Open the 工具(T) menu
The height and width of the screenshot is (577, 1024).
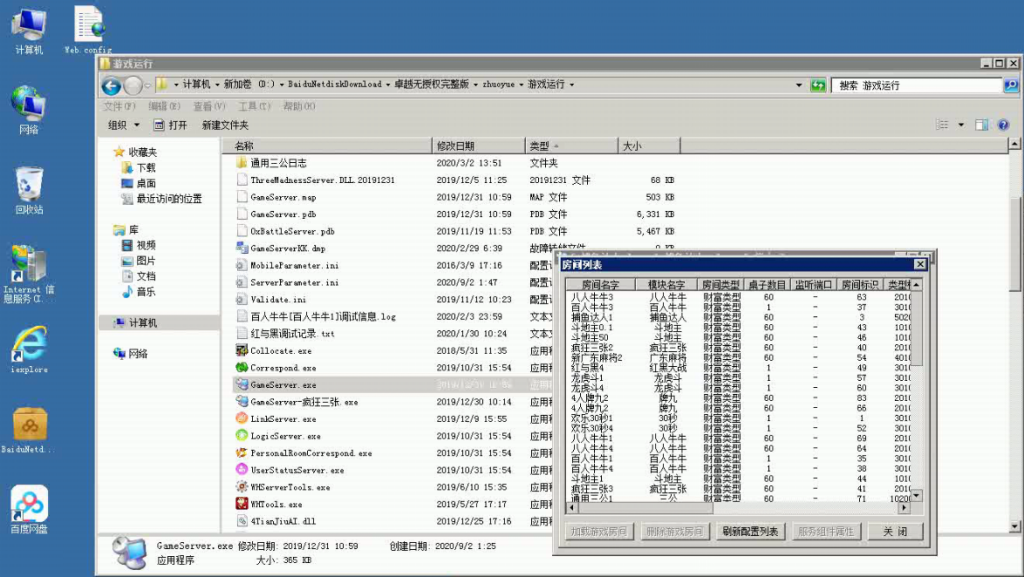coord(253,106)
